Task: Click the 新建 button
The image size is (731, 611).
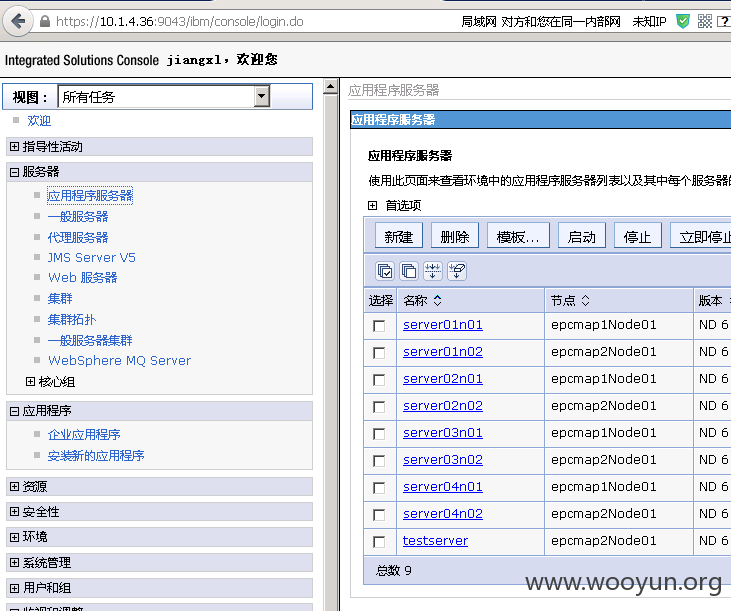Action: tap(399, 237)
